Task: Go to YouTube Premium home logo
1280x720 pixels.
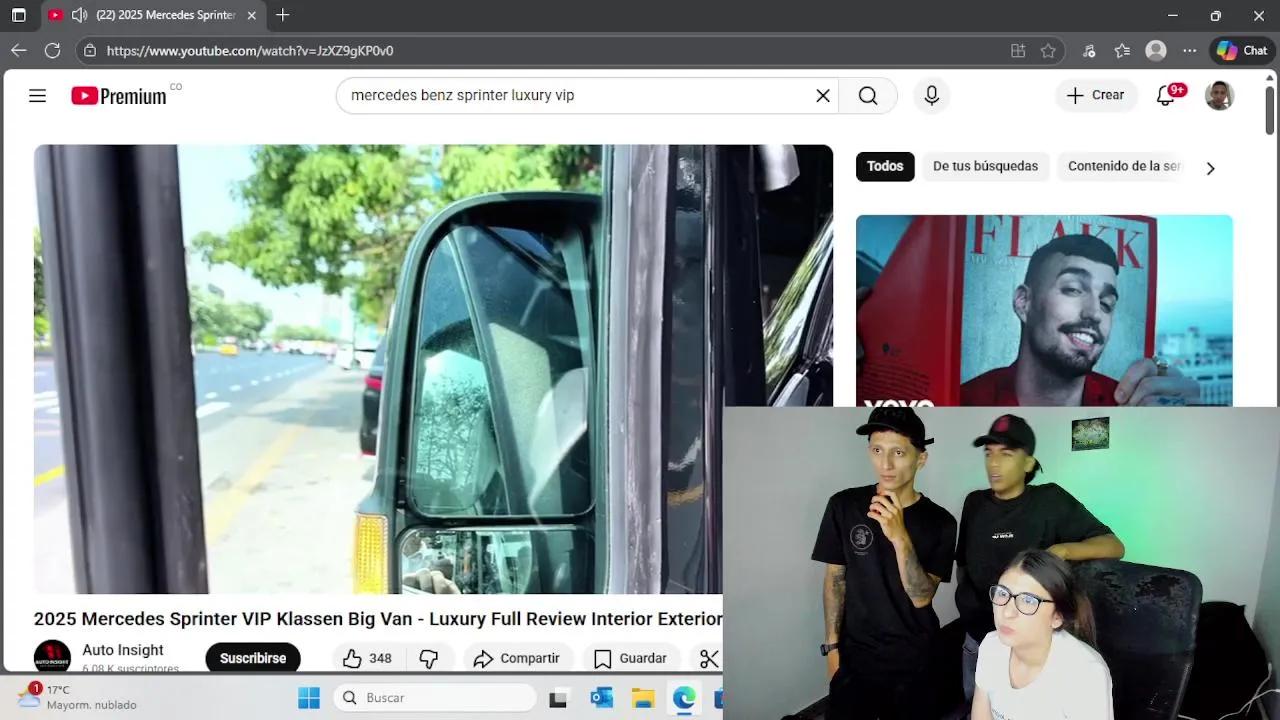Action: [119, 96]
